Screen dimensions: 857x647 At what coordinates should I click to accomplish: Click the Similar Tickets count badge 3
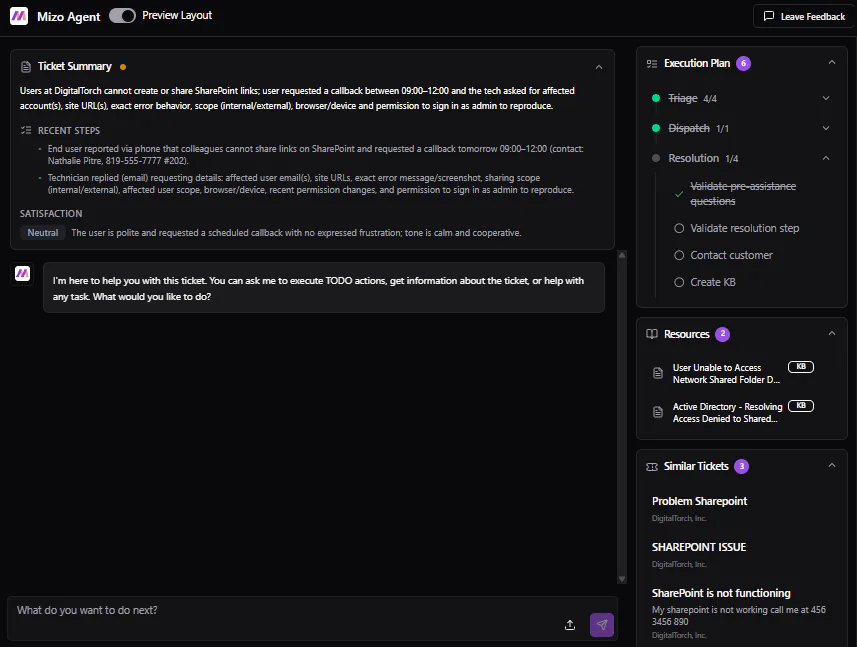[x=741, y=467]
